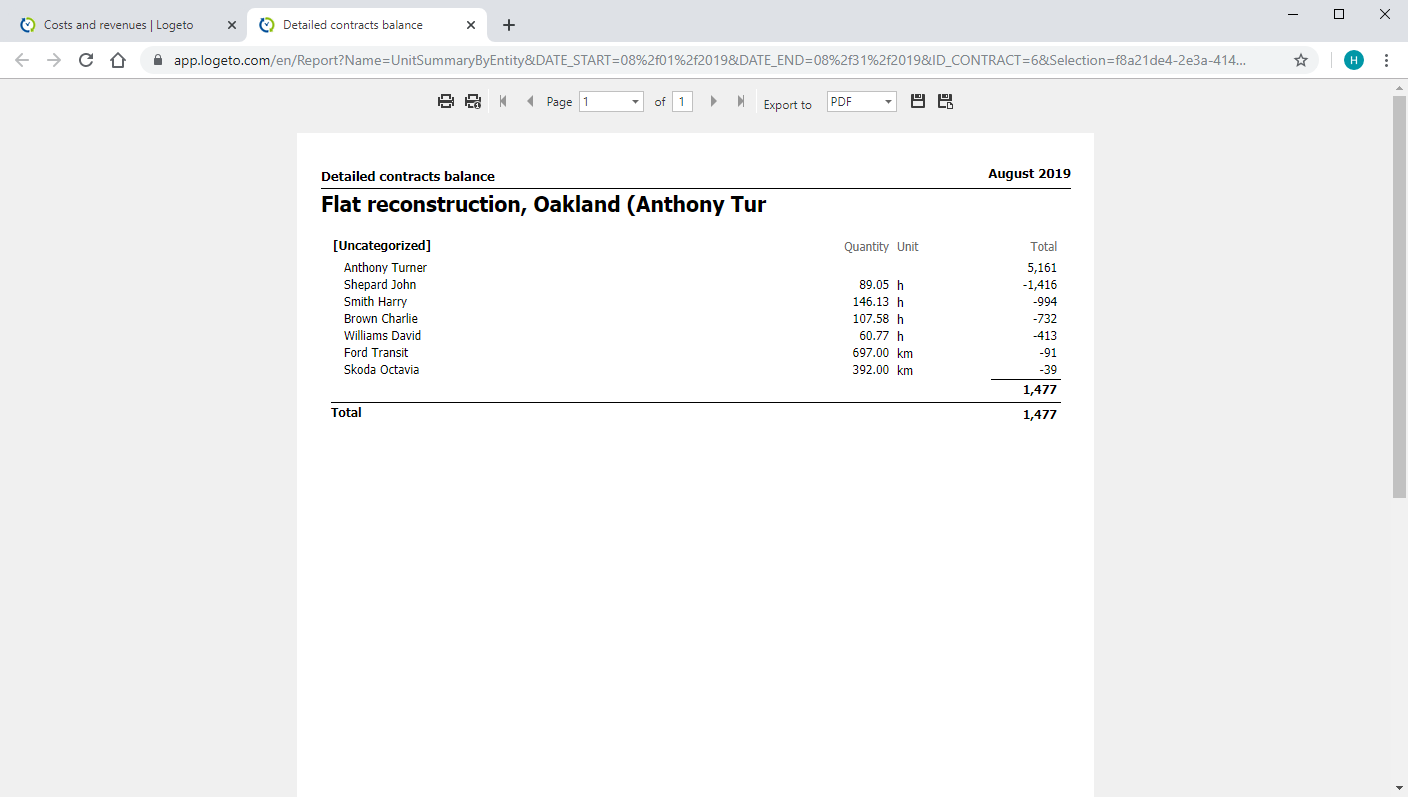Click the [Uncategorized] group heading
Image resolution: width=1408 pixels, height=797 pixels.
(x=382, y=246)
